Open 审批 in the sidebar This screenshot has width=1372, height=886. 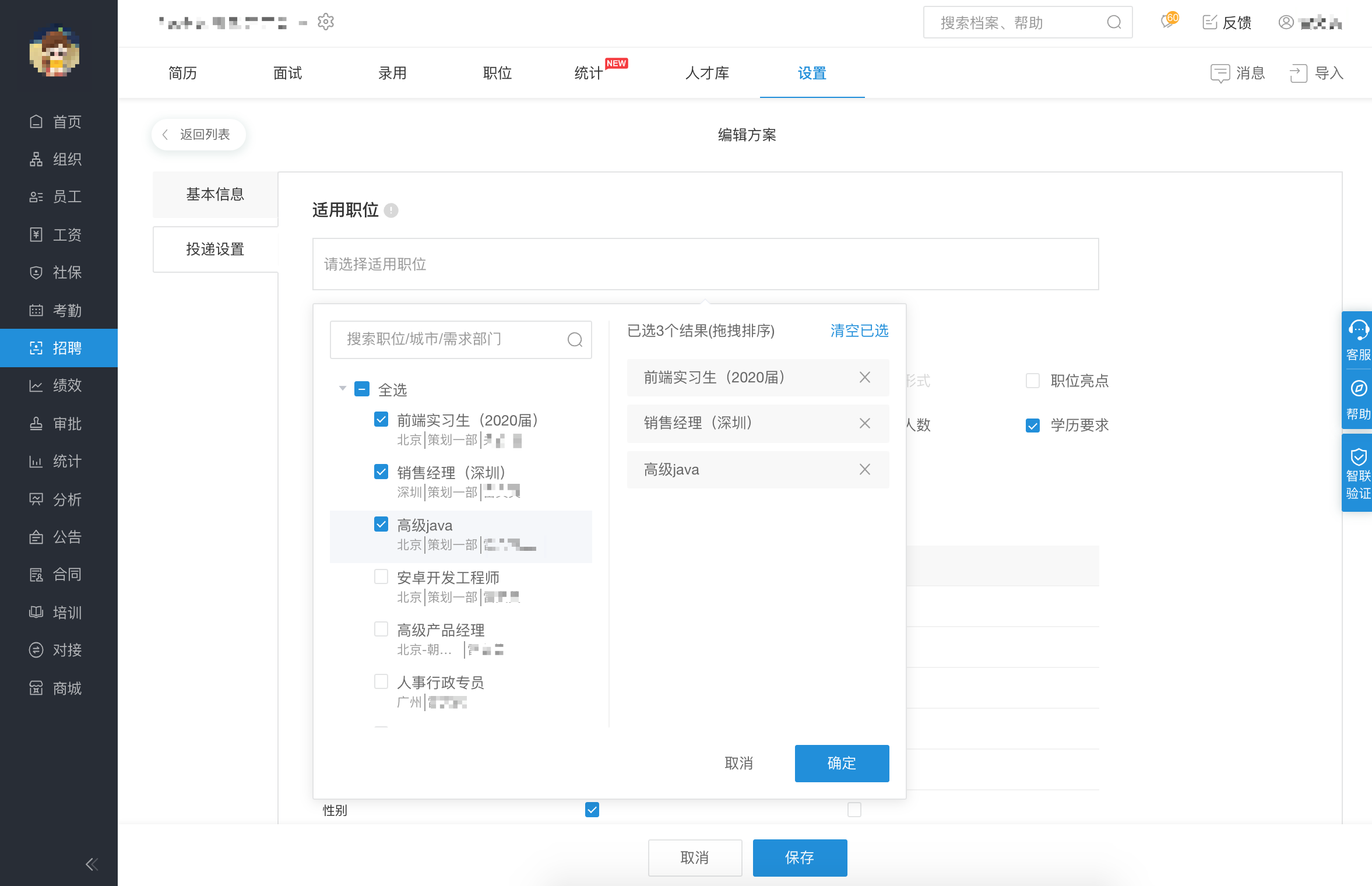59,424
